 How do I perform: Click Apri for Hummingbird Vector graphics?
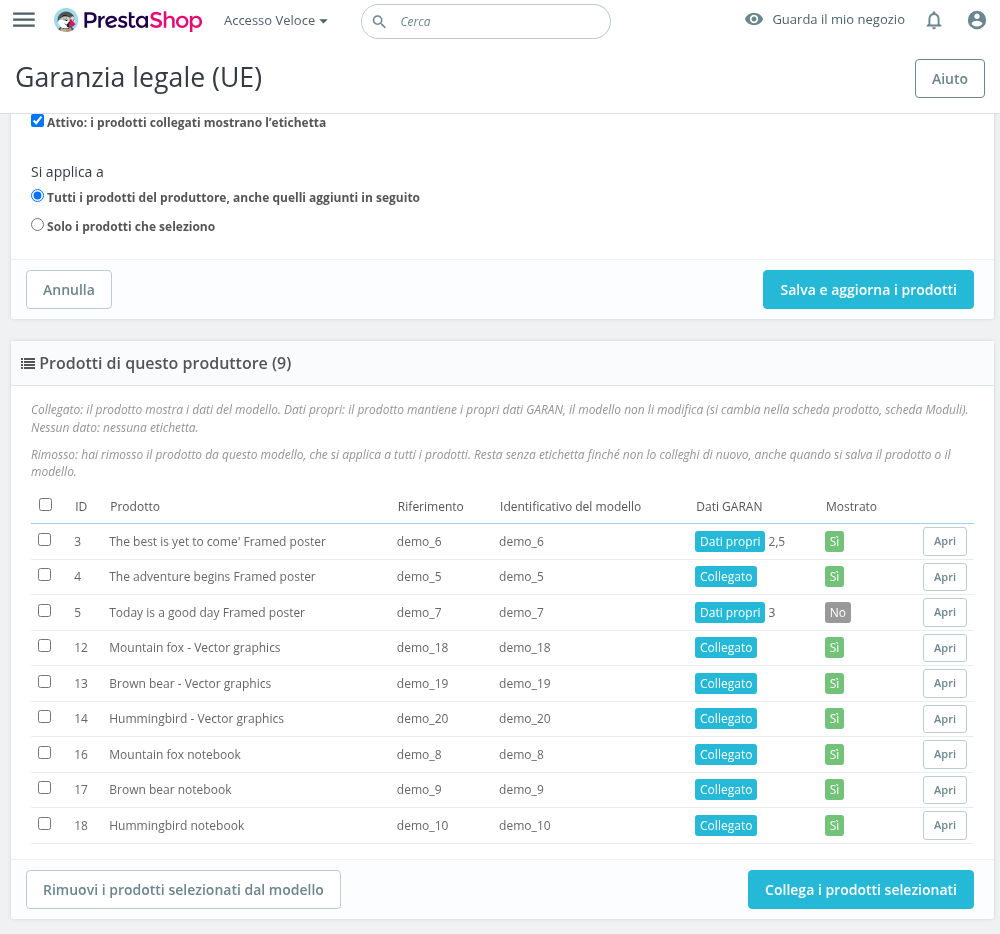point(945,719)
